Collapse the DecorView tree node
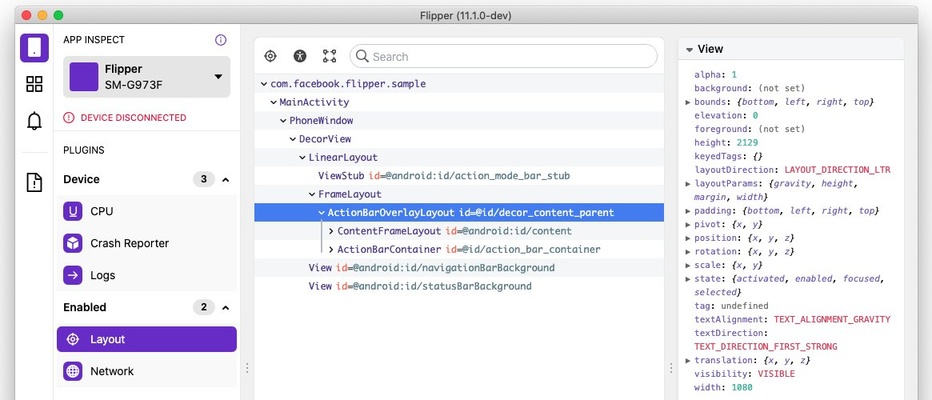The height and width of the screenshot is (400, 932). click(293, 139)
